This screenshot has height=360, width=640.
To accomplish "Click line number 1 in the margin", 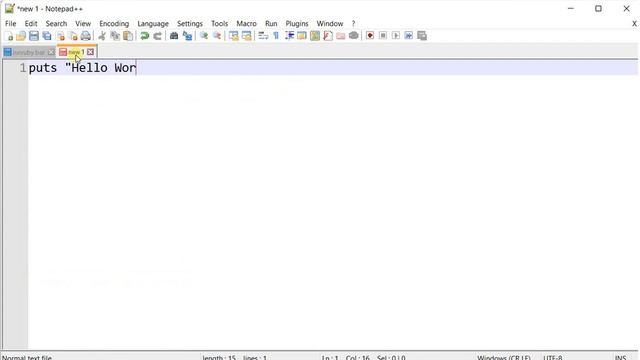I will (x=23, y=68).
